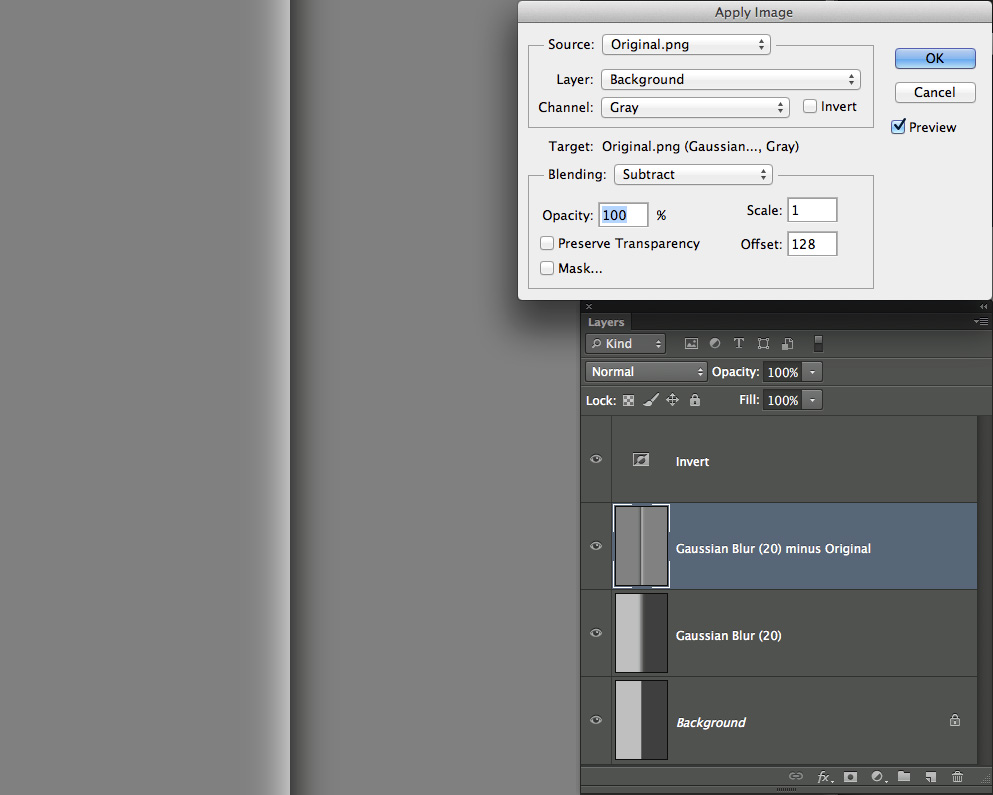Open the Normal blend mode dropdown

646,372
